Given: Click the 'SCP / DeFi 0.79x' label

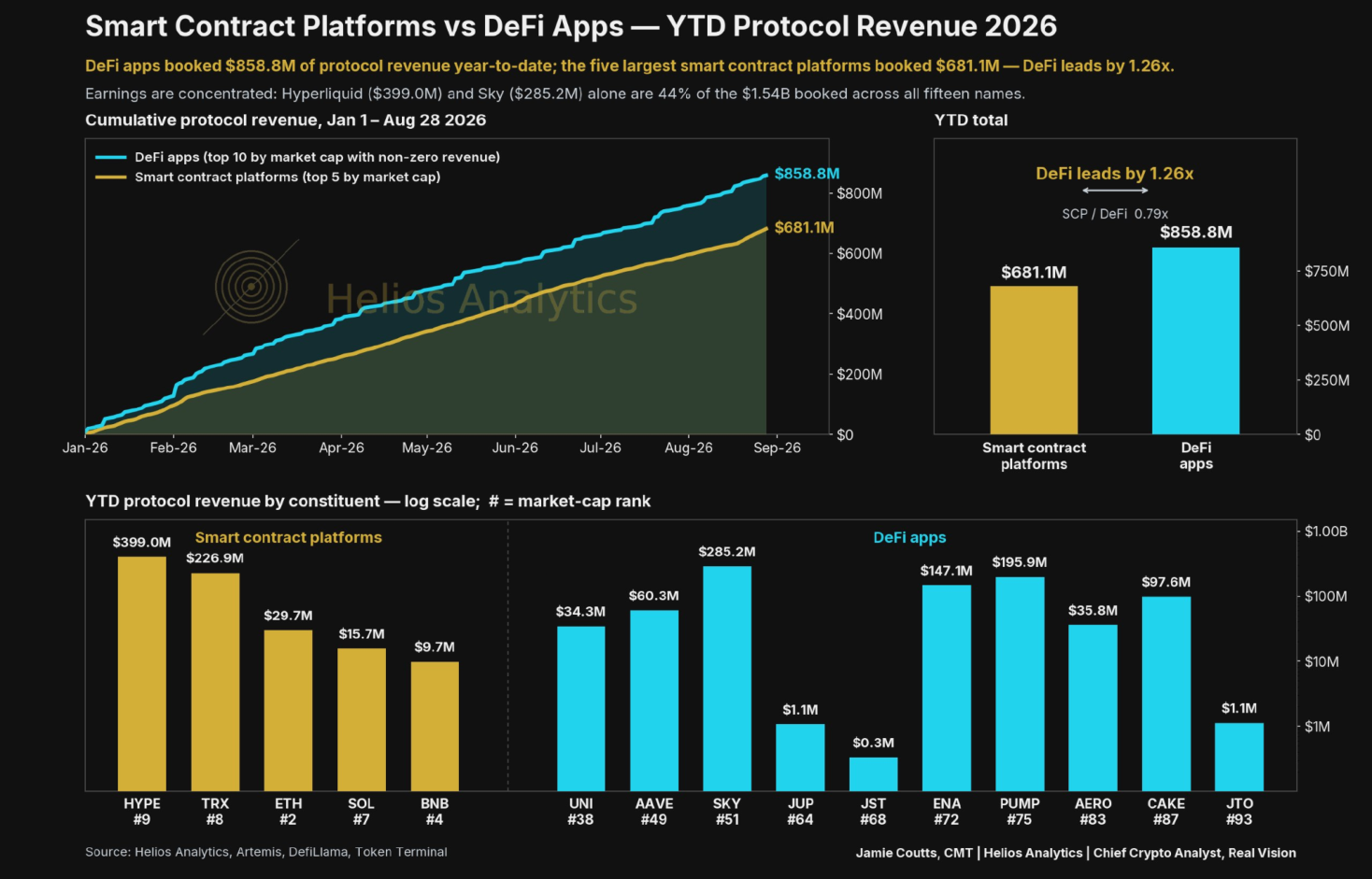Looking at the screenshot, I should (x=1114, y=214).
